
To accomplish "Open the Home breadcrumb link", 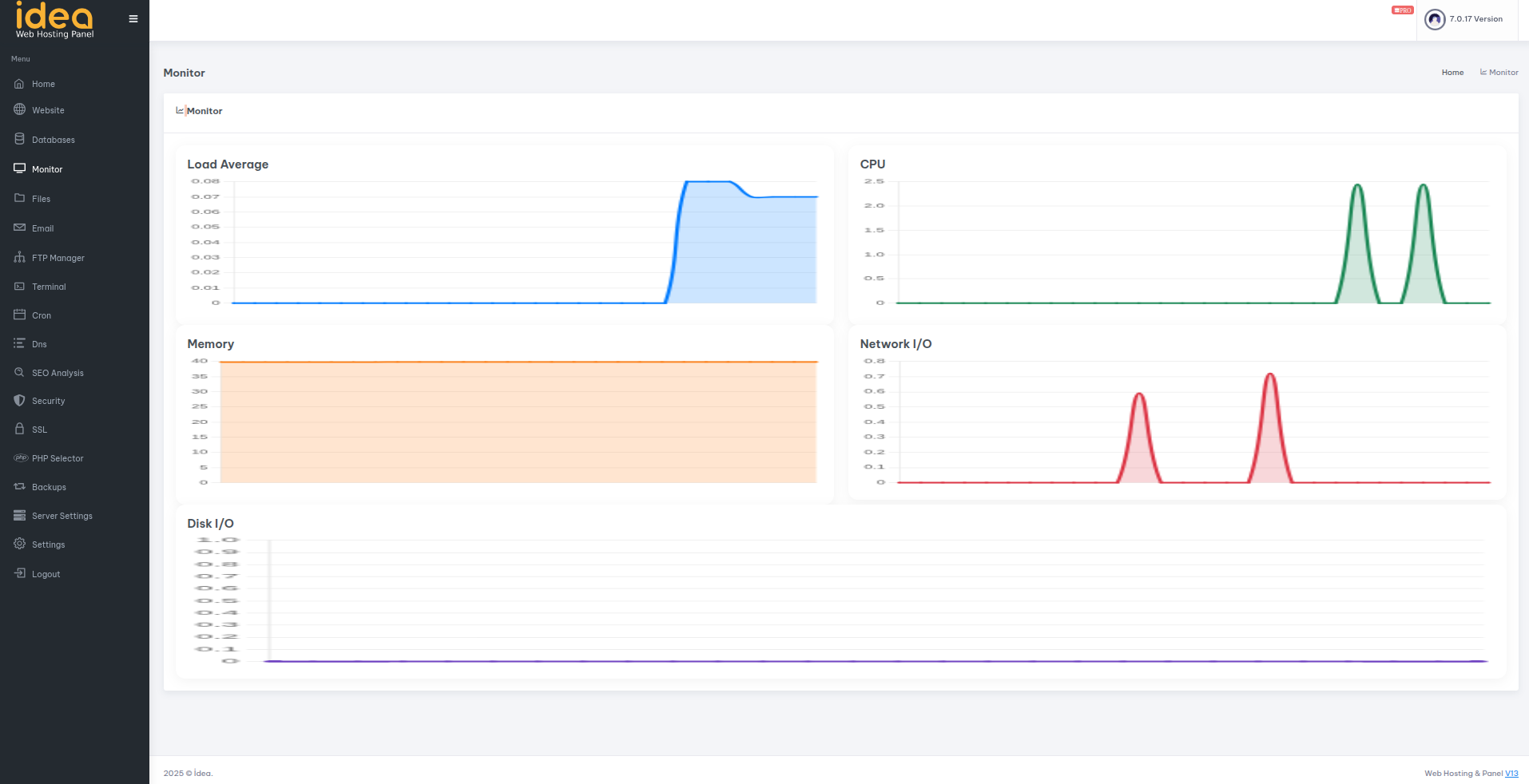I will (x=1452, y=72).
